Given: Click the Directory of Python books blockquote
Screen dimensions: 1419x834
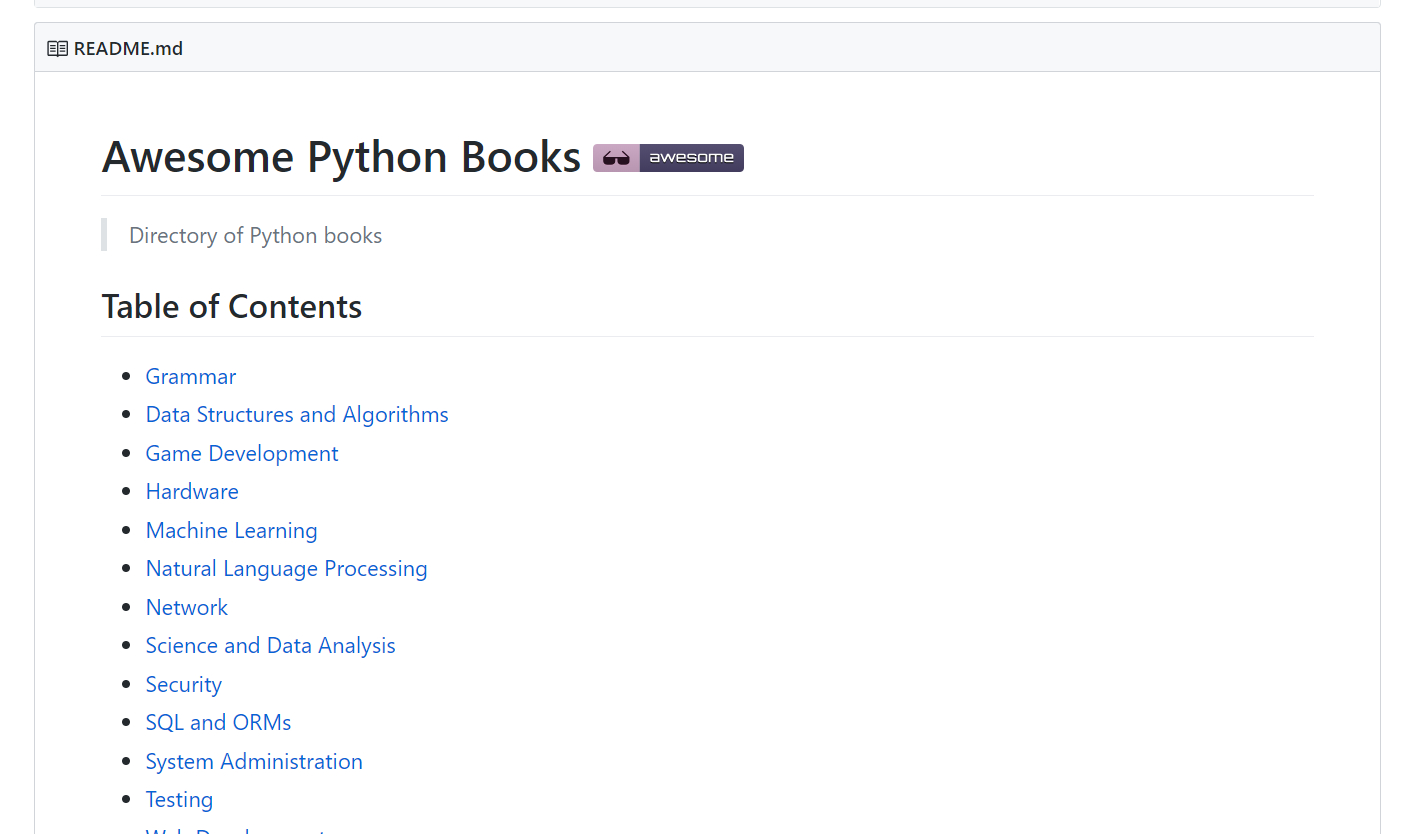Looking at the screenshot, I should [255, 235].
